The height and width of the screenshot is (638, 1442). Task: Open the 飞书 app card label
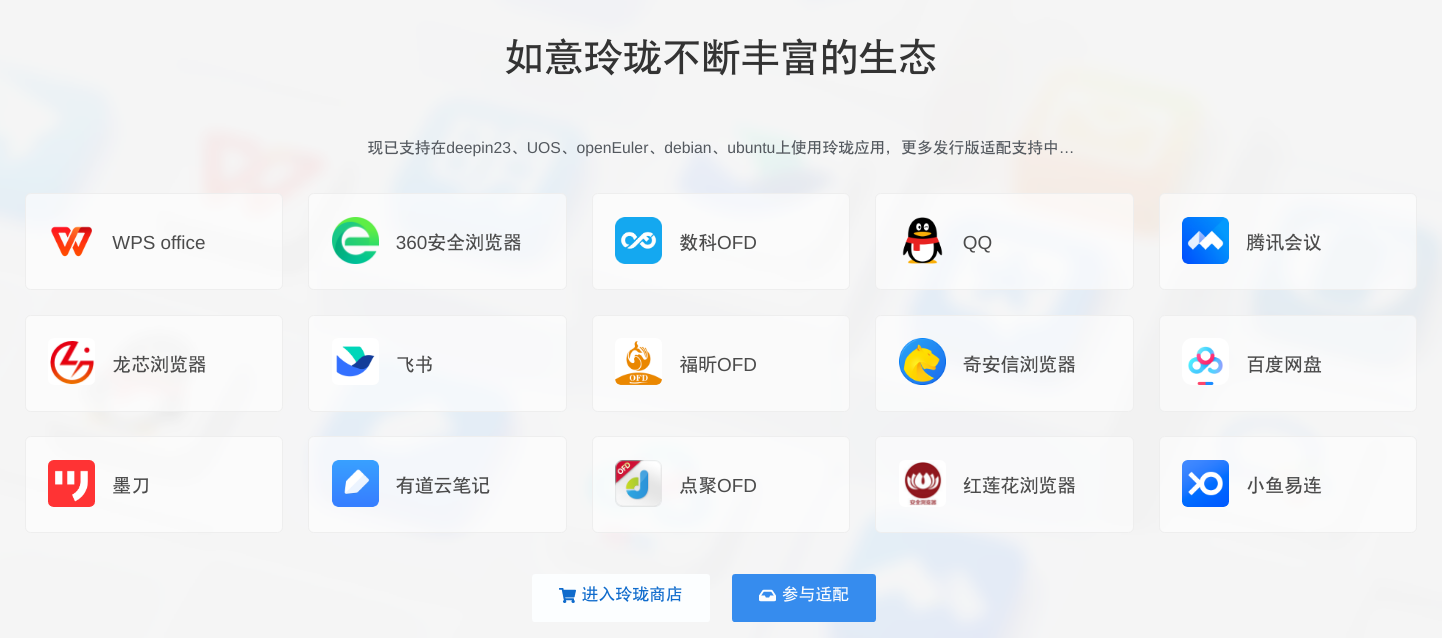pos(414,364)
